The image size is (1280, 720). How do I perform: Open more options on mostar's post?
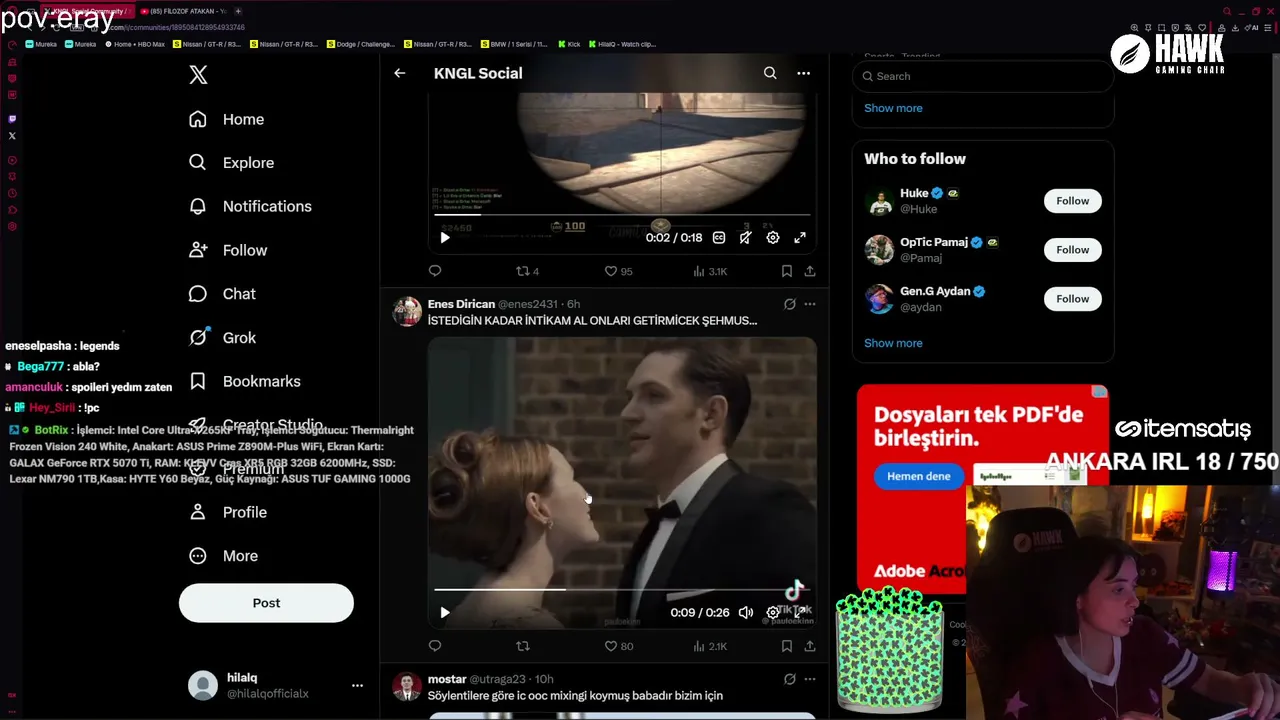tap(810, 679)
